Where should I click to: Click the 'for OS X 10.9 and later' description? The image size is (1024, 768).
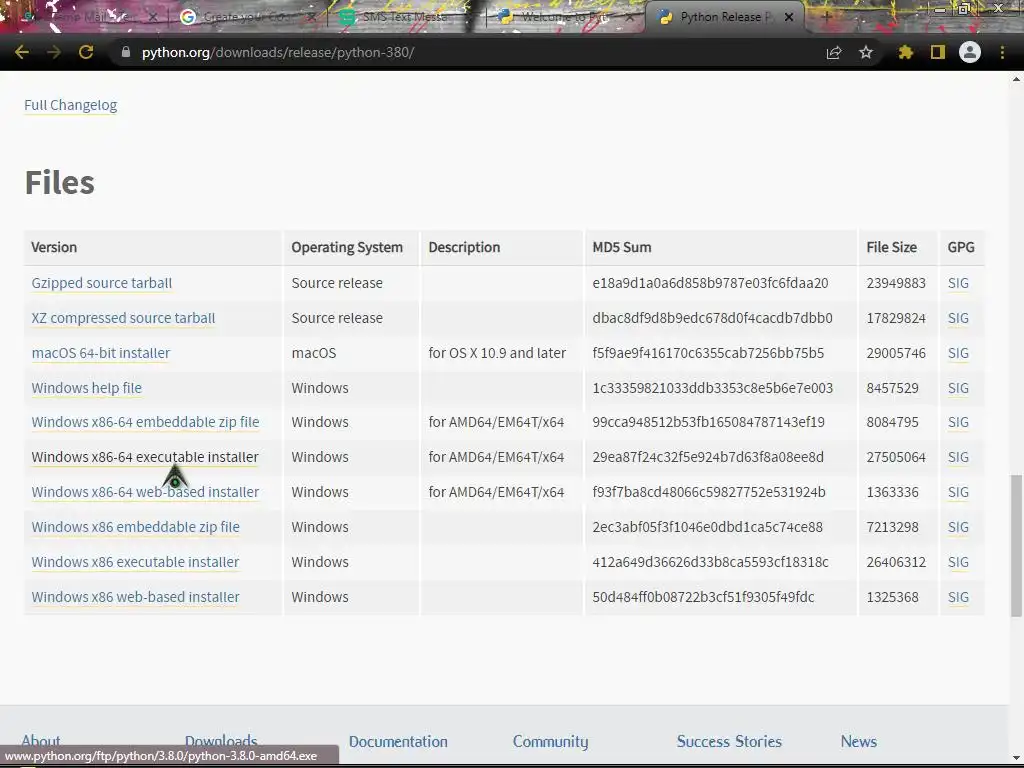(x=497, y=353)
